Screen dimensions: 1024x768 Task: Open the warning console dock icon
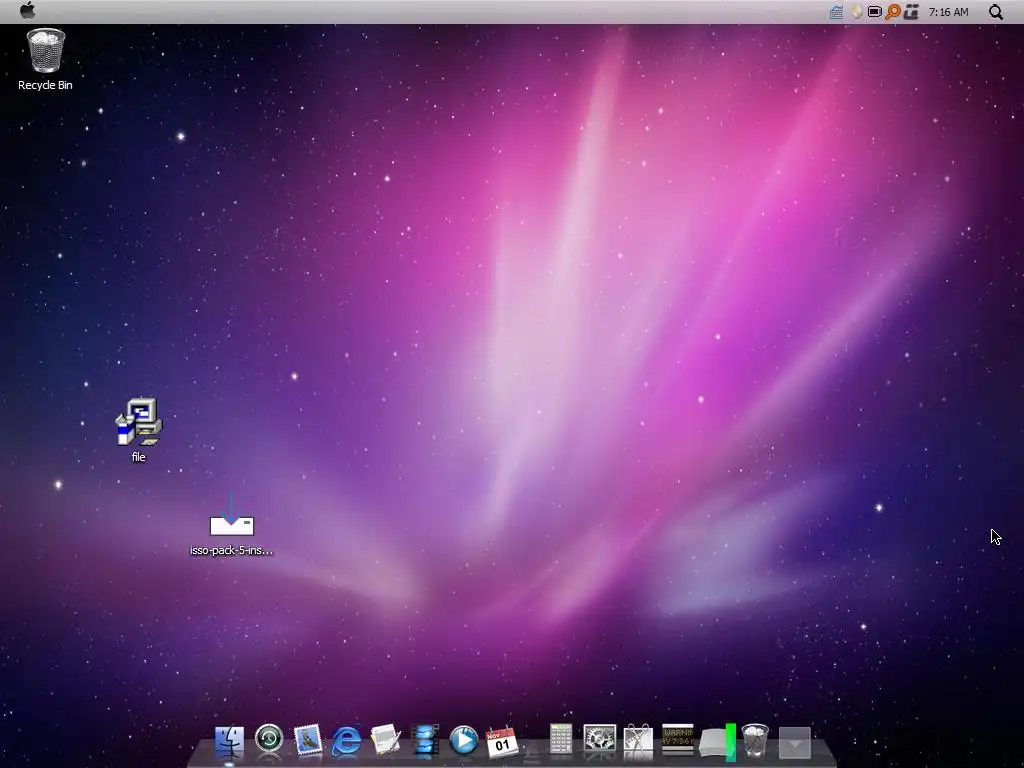click(x=677, y=739)
